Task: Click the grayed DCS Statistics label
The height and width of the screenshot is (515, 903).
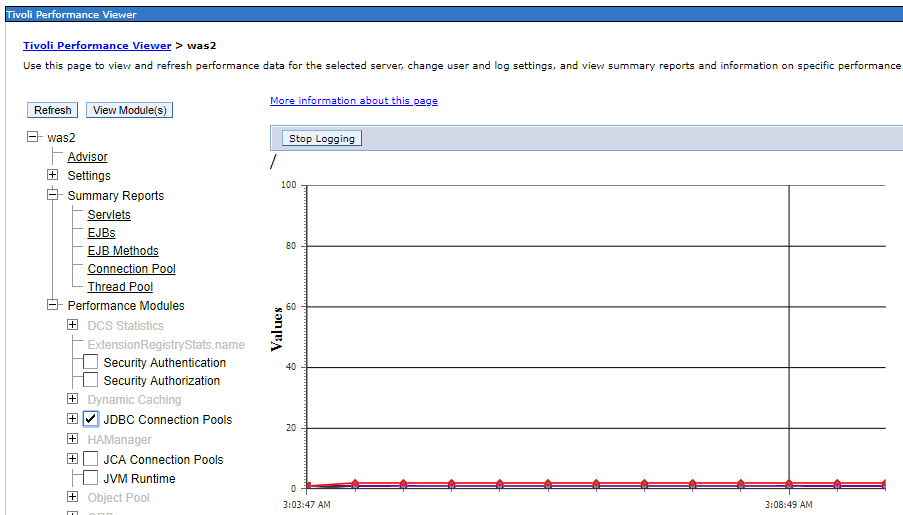Action: (126, 326)
